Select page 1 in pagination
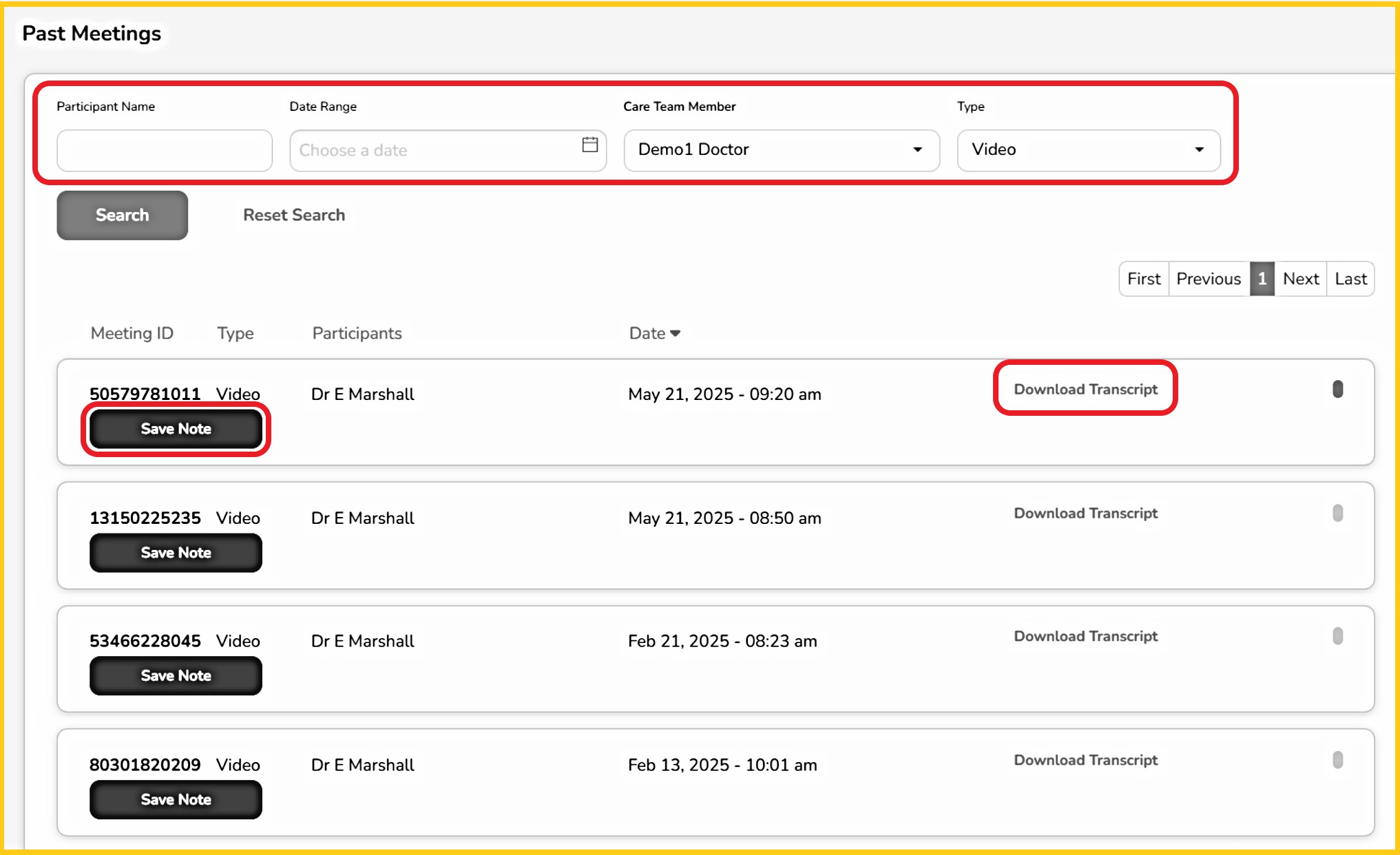The height and width of the screenshot is (855, 1400). coord(1262,279)
